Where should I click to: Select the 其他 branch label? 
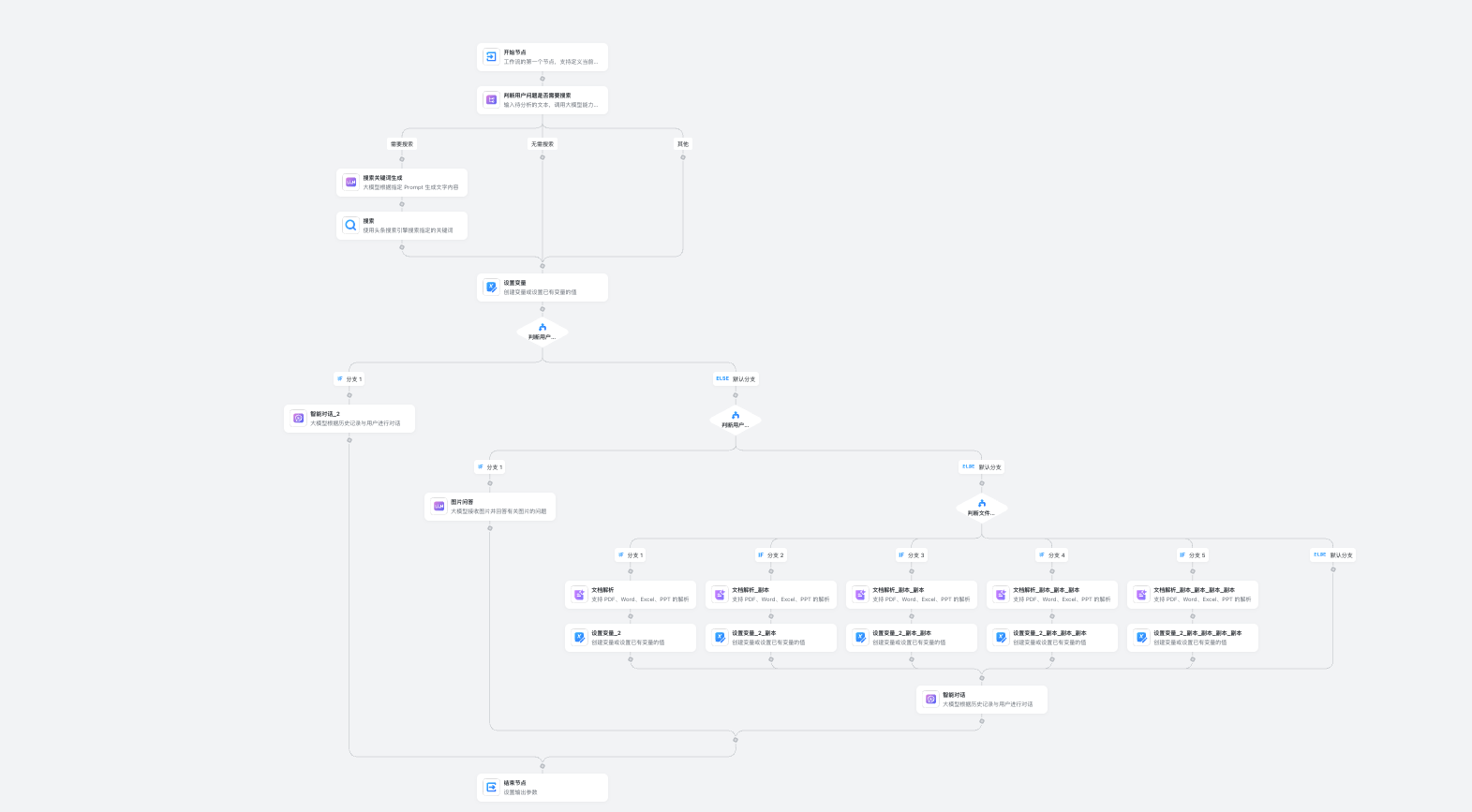(683, 144)
